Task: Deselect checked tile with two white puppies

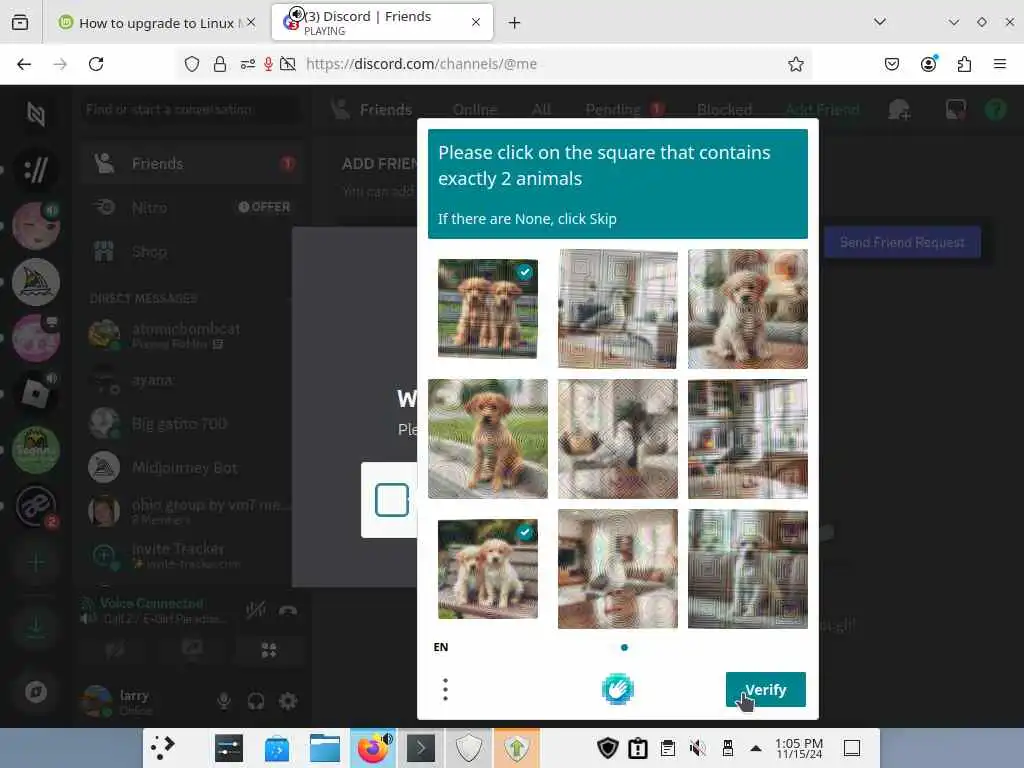Action: [488, 569]
